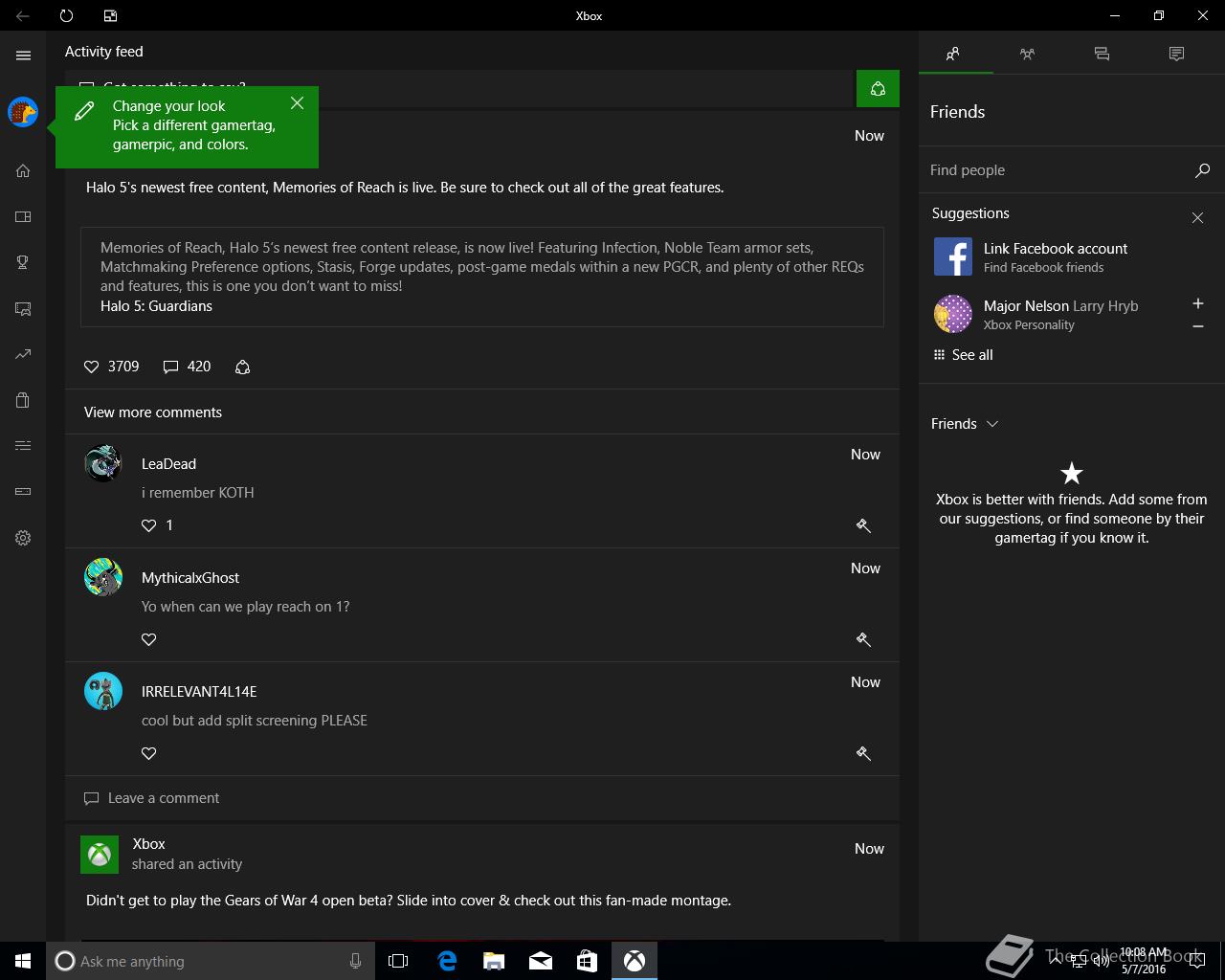This screenshot has height=980, width=1225.
Task: Click Cortana Ask me anything box
Action: click(209, 961)
